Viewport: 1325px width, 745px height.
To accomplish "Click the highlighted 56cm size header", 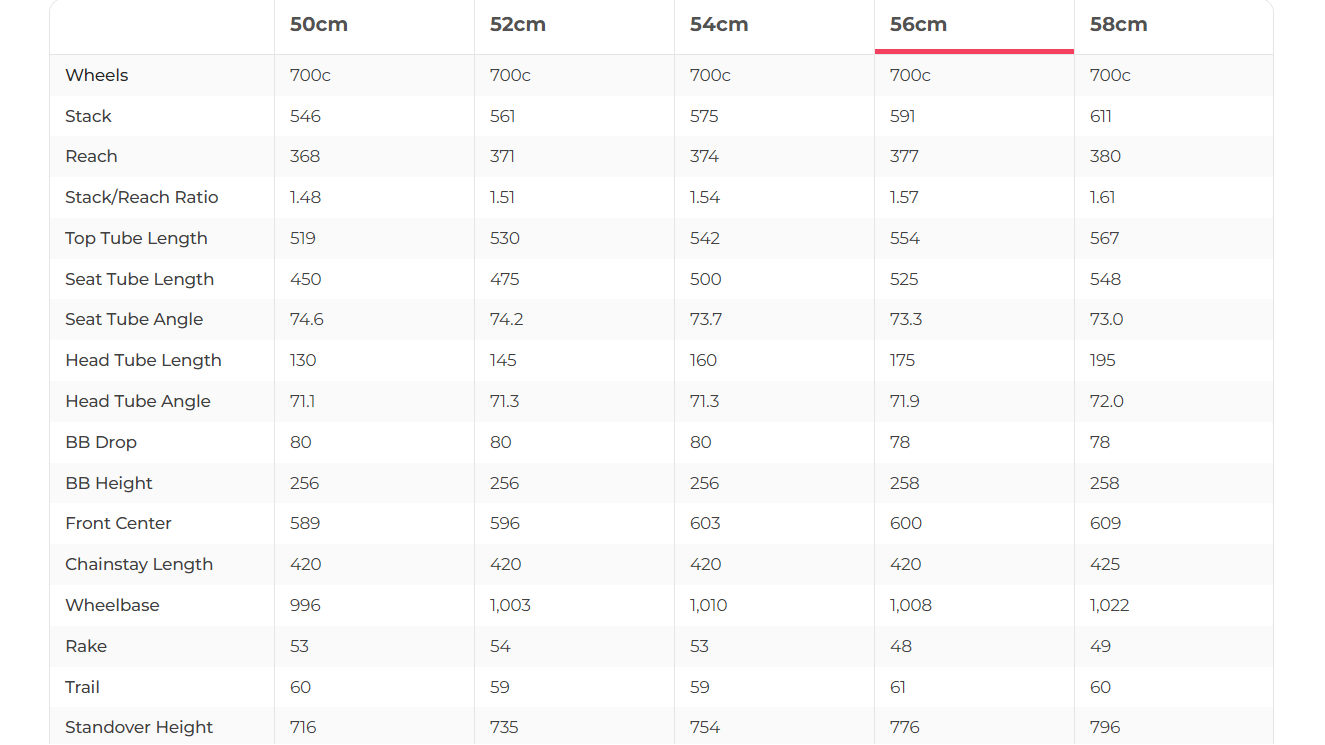I will click(x=918, y=25).
